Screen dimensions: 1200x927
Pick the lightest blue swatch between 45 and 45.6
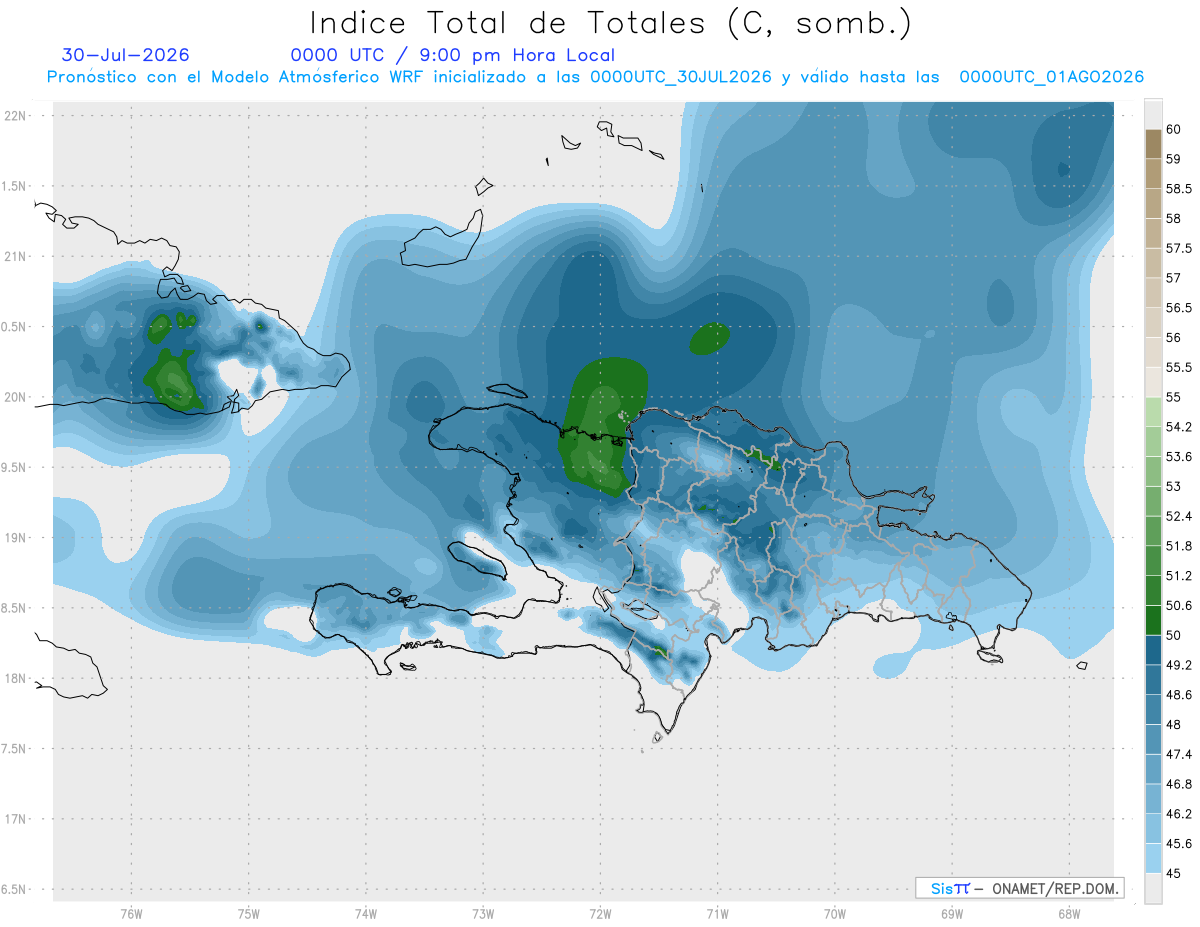(1153, 859)
